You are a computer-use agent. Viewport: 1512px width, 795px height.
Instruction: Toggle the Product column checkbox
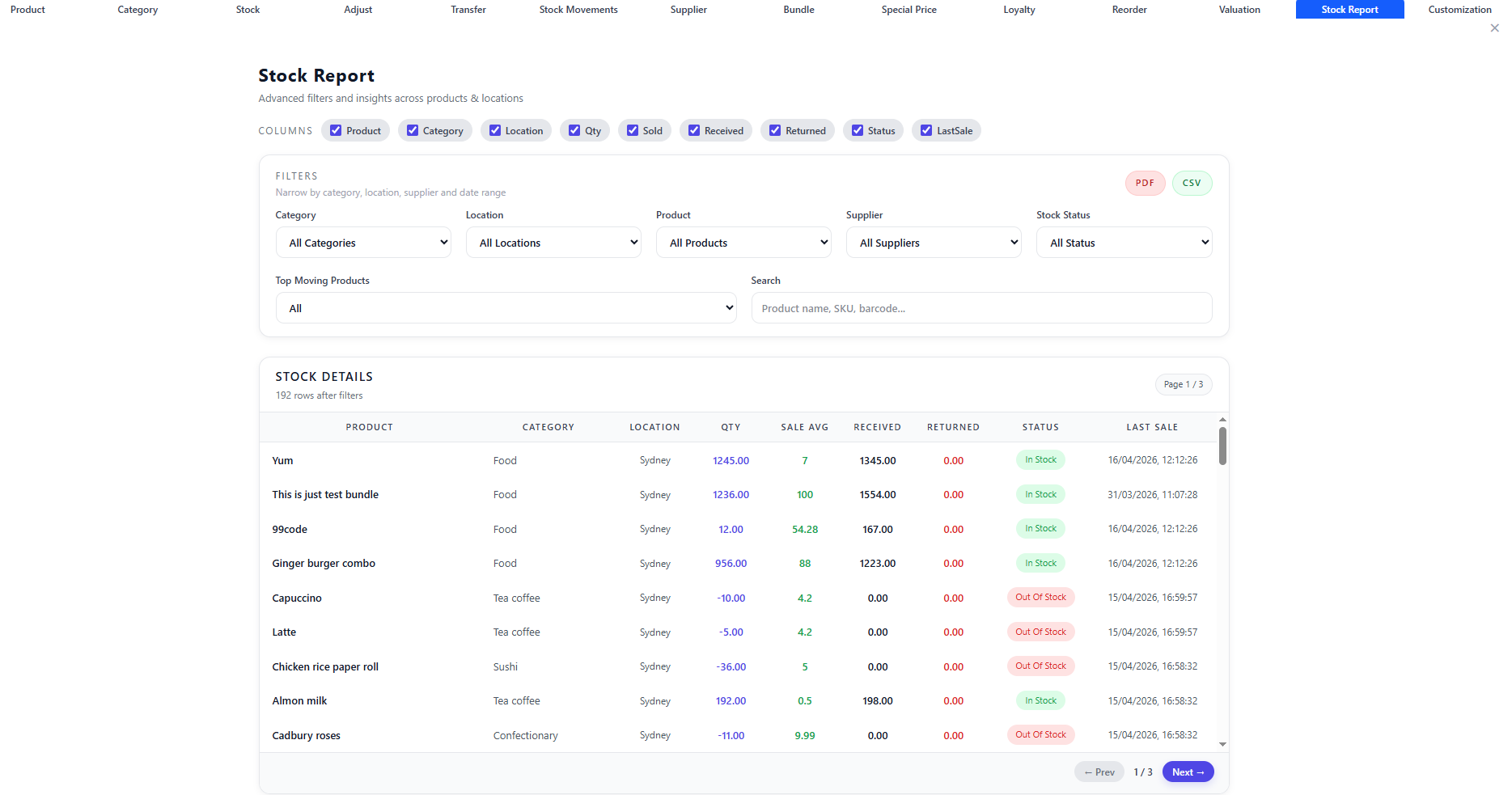[336, 130]
